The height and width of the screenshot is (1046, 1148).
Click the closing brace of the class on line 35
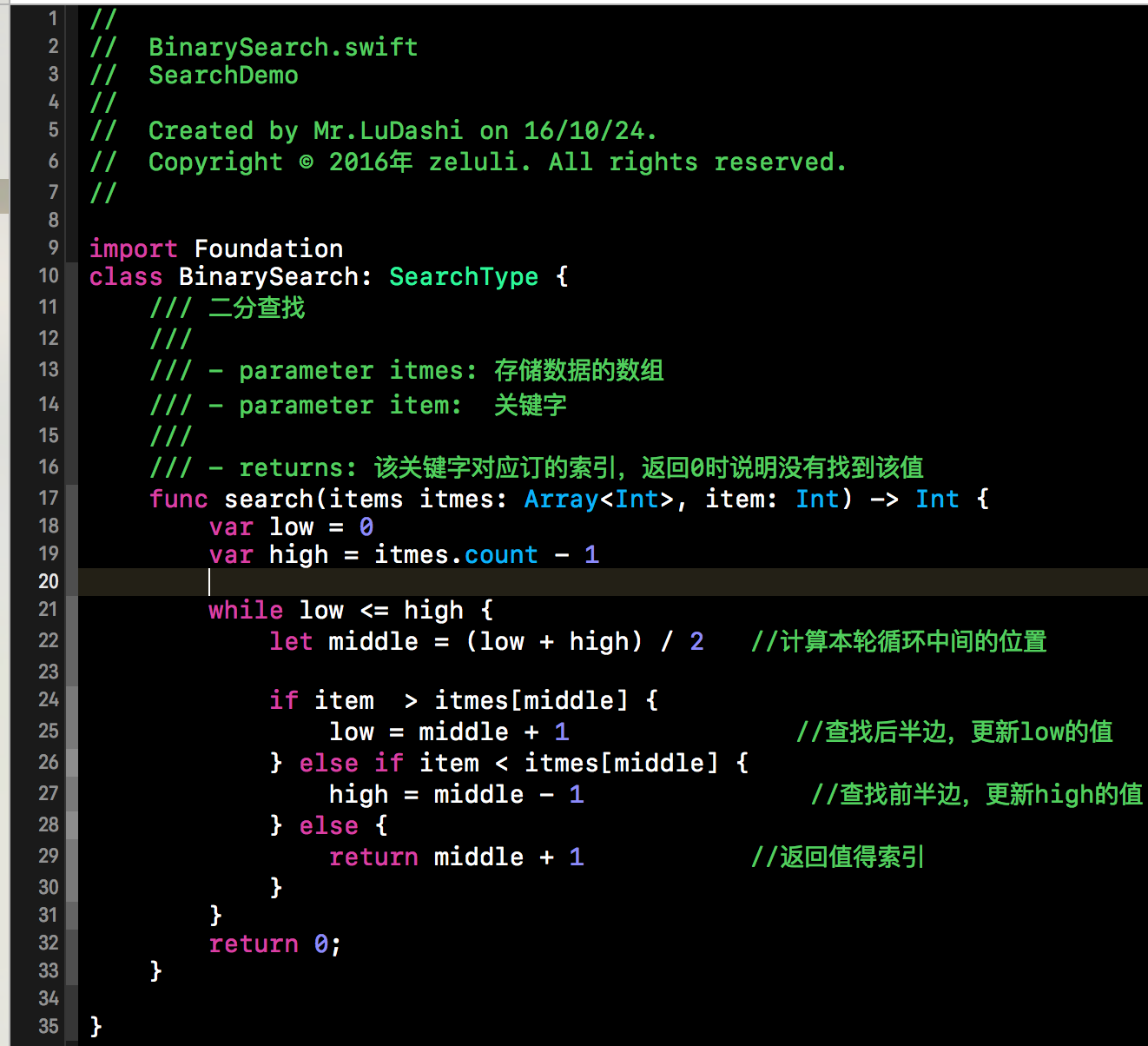pos(96,1027)
